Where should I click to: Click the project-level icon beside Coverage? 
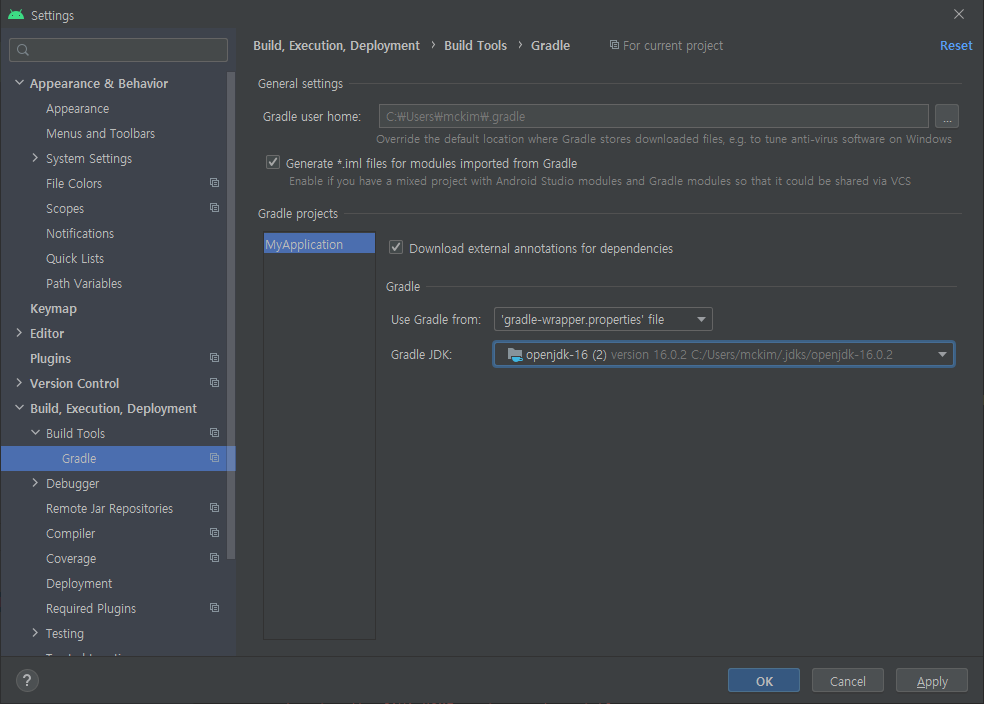coord(215,558)
